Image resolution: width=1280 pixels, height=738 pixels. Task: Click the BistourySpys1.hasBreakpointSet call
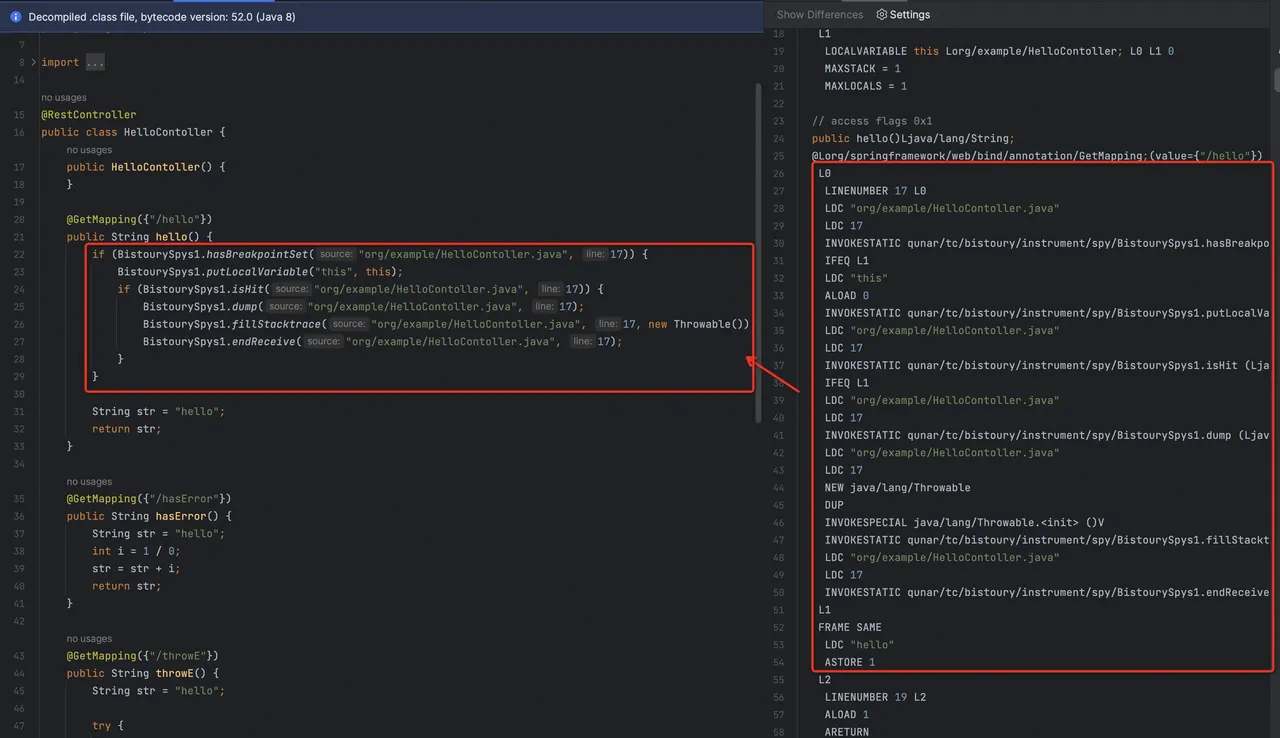click(x=370, y=254)
